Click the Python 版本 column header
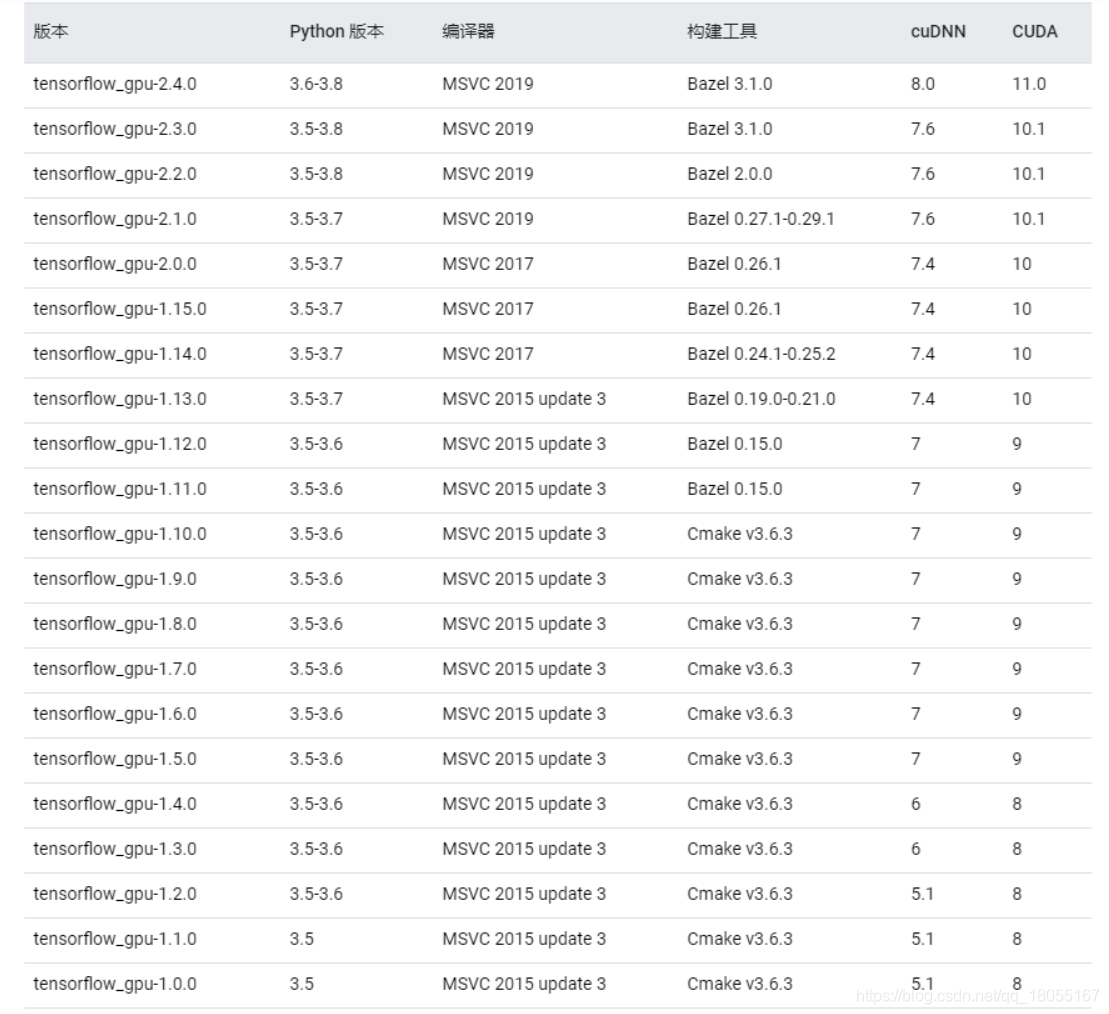The image size is (1109, 1014). tap(337, 32)
